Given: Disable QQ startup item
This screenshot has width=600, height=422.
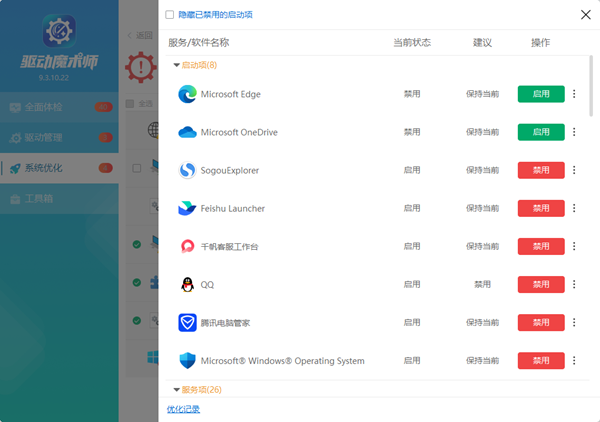Looking at the screenshot, I should point(541,284).
